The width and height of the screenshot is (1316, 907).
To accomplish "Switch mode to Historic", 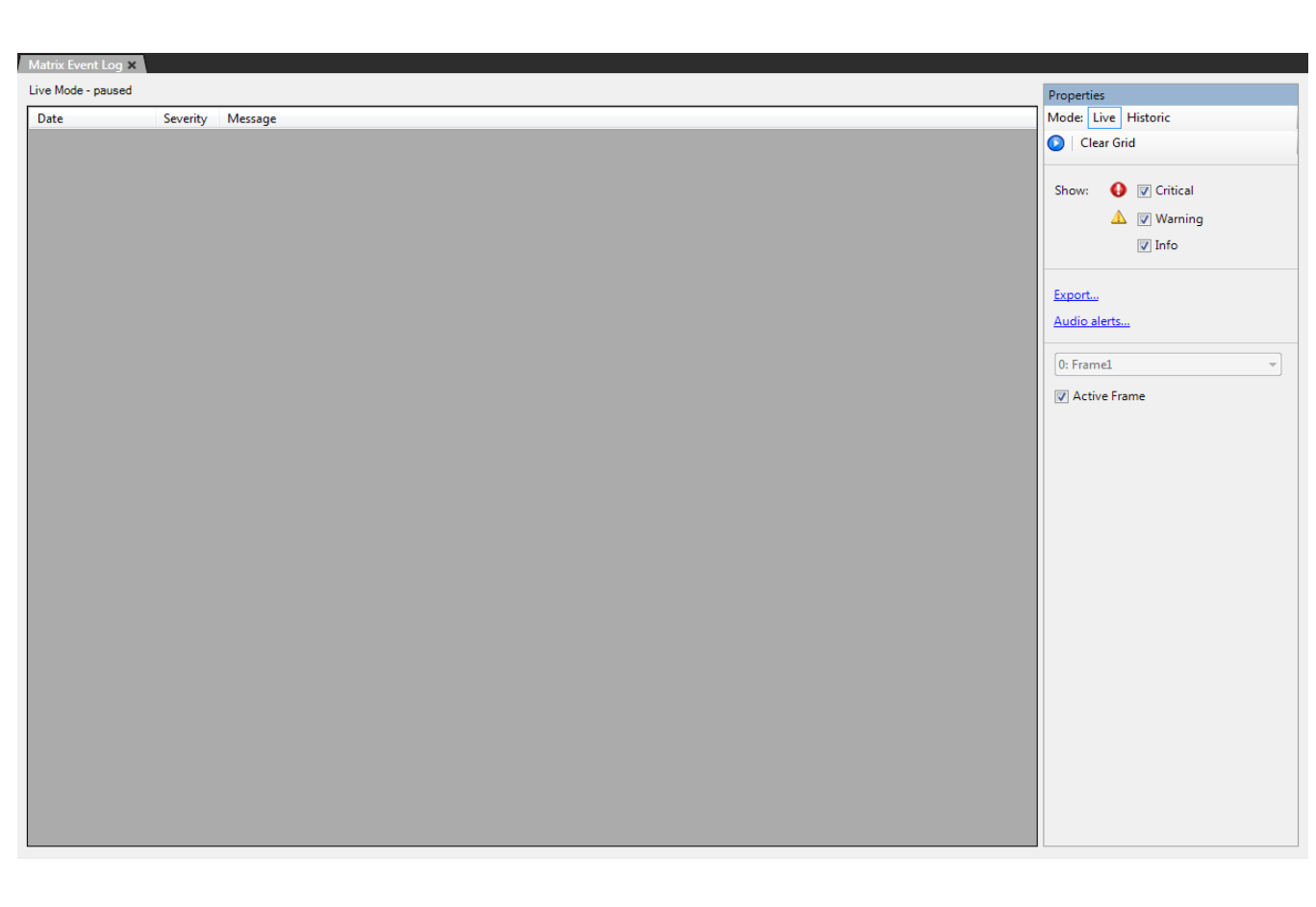I will [x=1148, y=117].
